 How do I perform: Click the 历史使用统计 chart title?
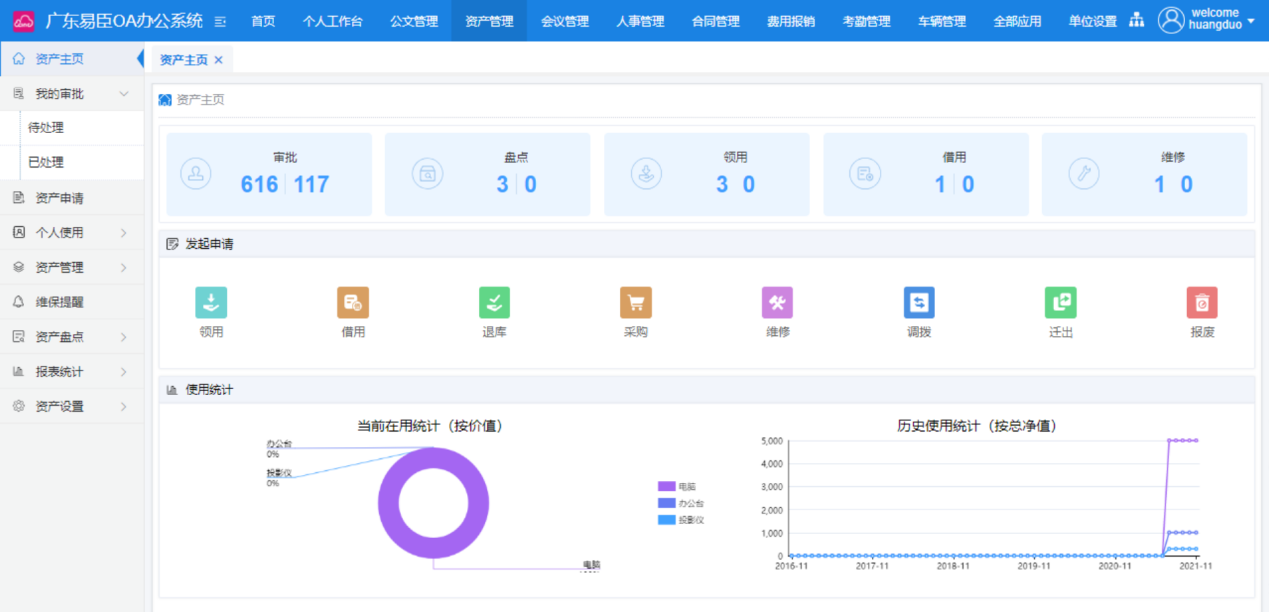pyautogui.click(x=977, y=426)
